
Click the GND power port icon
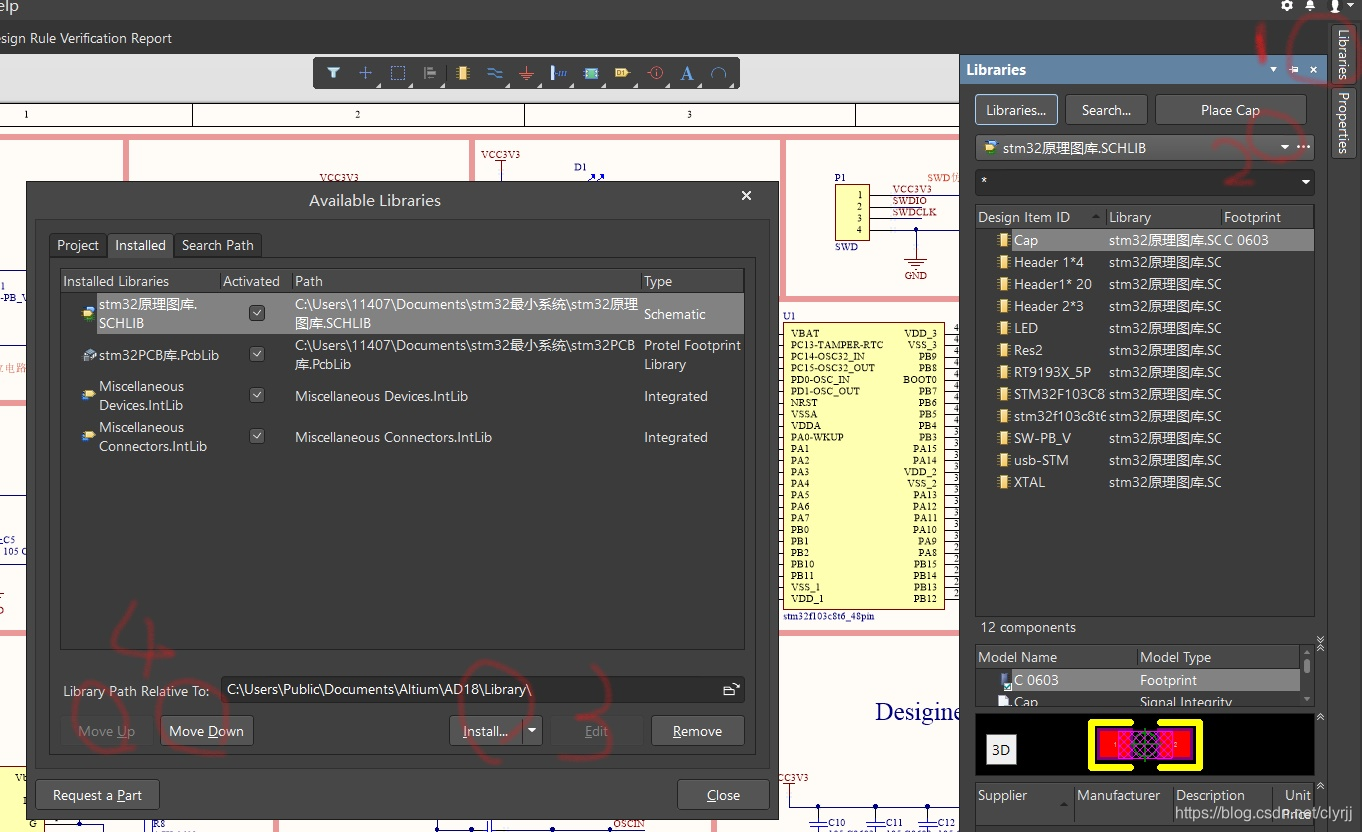[526, 73]
